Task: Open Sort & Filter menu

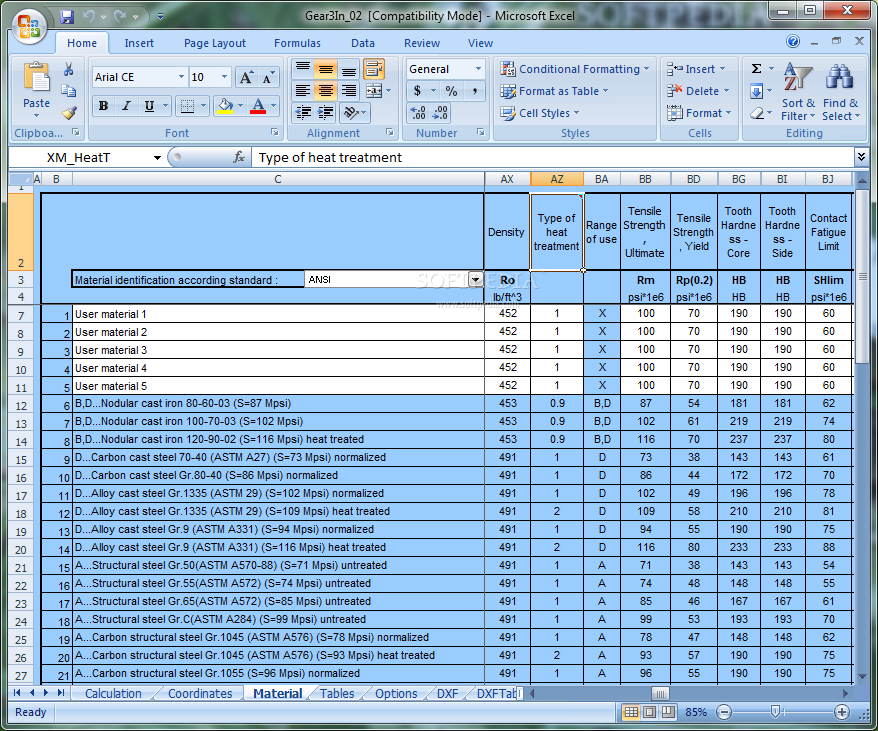Action: coord(798,92)
